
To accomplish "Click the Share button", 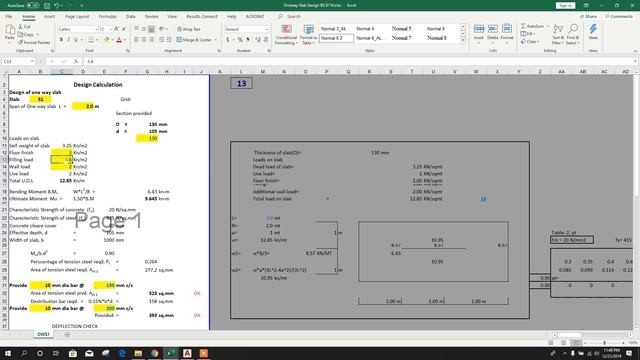I will point(589,16).
